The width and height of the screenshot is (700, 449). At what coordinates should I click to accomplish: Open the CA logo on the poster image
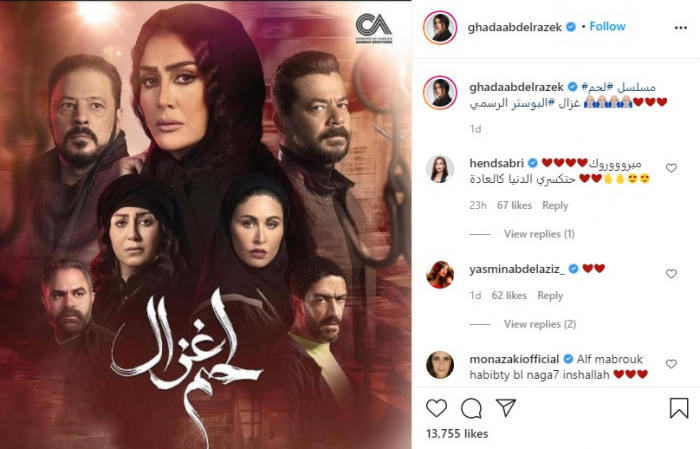[374, 28]
